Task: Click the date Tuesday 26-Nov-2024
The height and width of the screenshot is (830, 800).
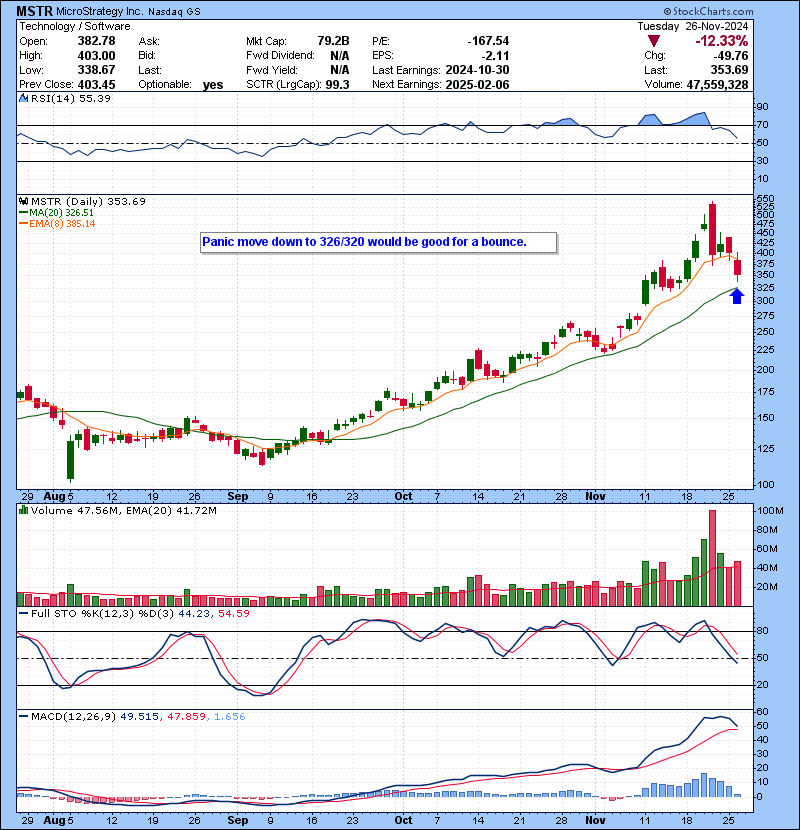Action: (x=693, y=26)
